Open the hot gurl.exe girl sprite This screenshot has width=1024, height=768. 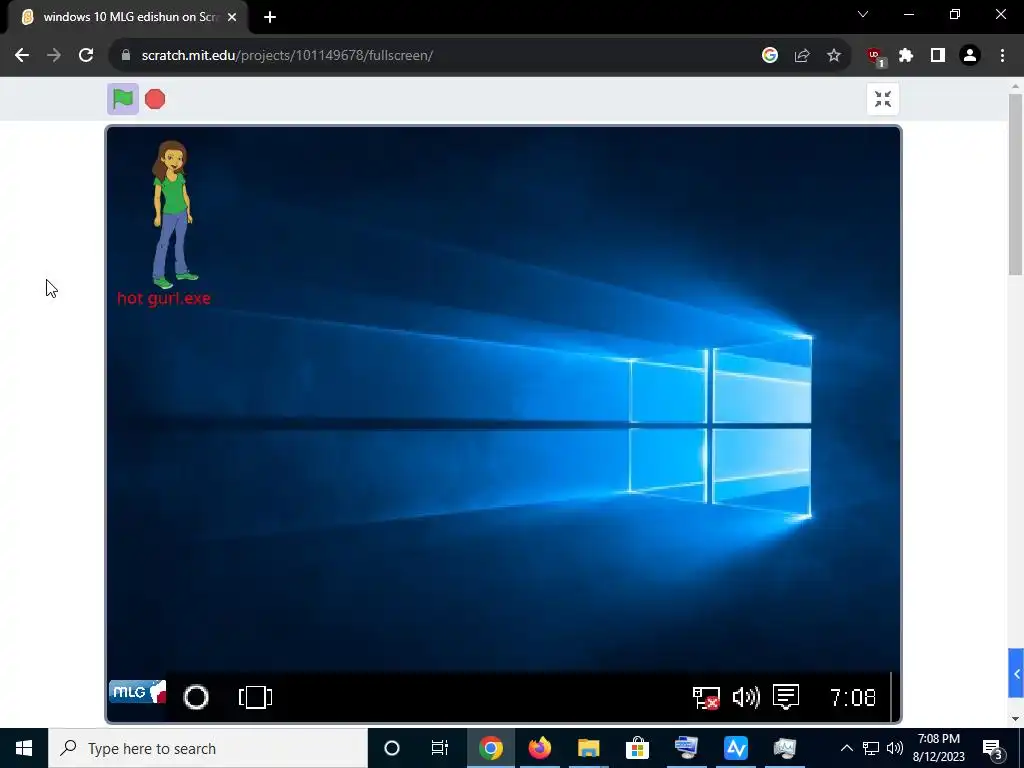[172, 214]
